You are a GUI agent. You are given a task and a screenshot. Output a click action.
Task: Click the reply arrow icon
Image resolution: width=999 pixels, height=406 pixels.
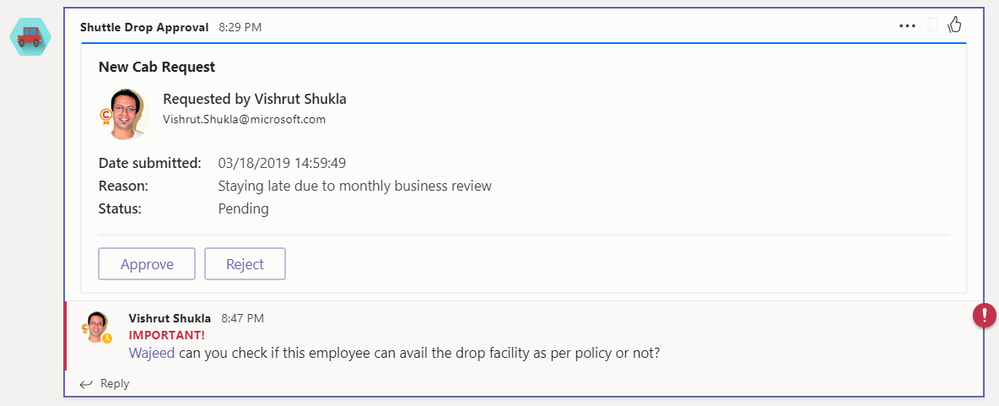(x=86, y=384)
